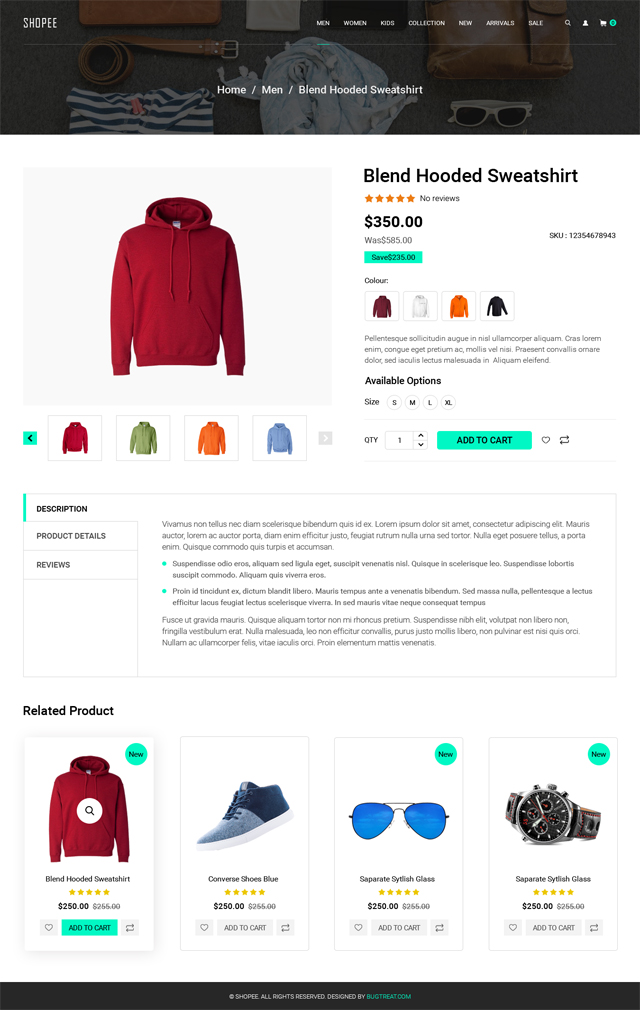View the green hoodie thumbnail
This screenshot has height=1010, width=640.
(x=143, y=438)
